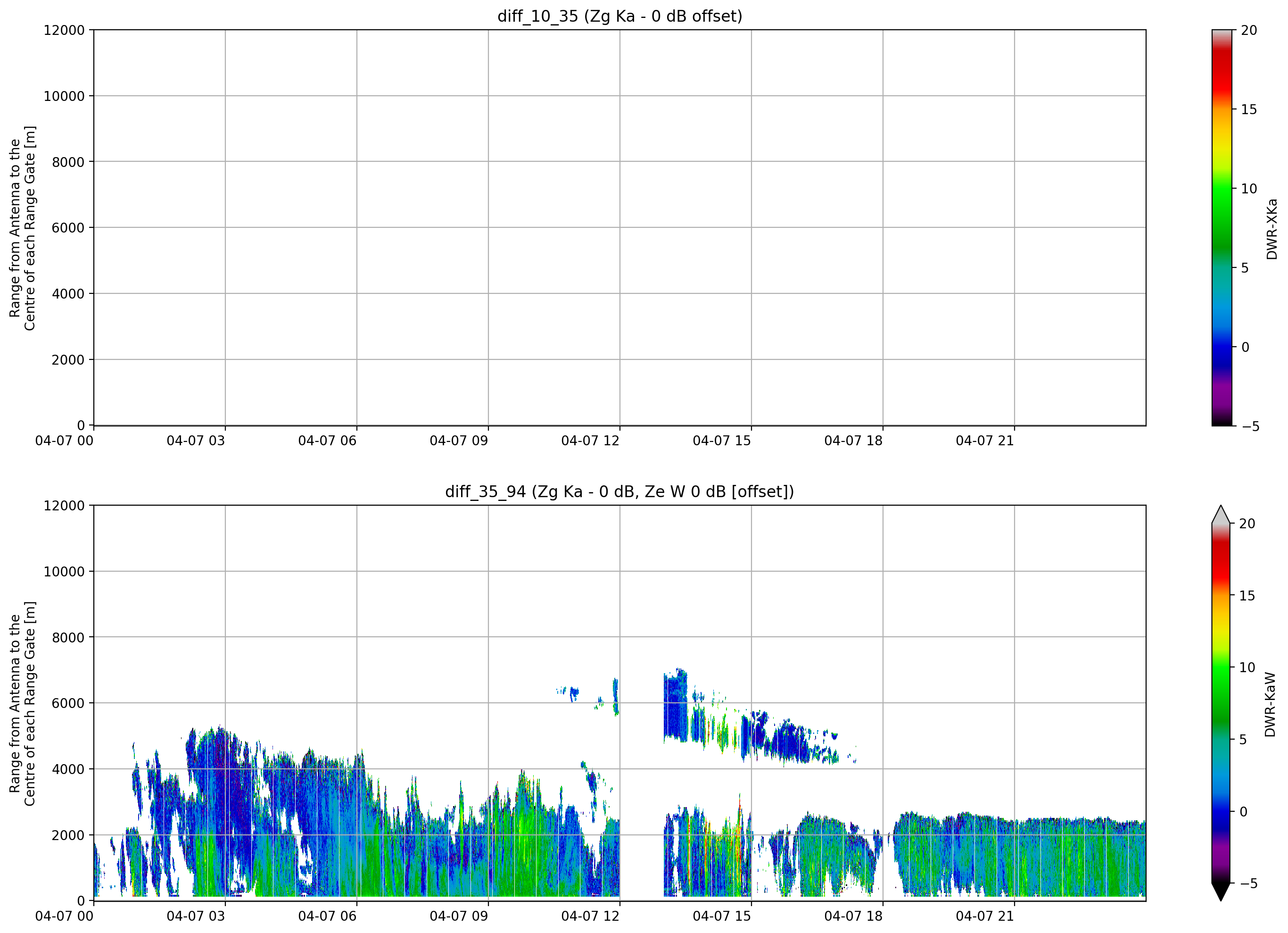The height and width of the screenshot is (933, 1288).
Task: Click x-tick "04-07 03" under the diff_10_35 plot
Action: [196, 441]
